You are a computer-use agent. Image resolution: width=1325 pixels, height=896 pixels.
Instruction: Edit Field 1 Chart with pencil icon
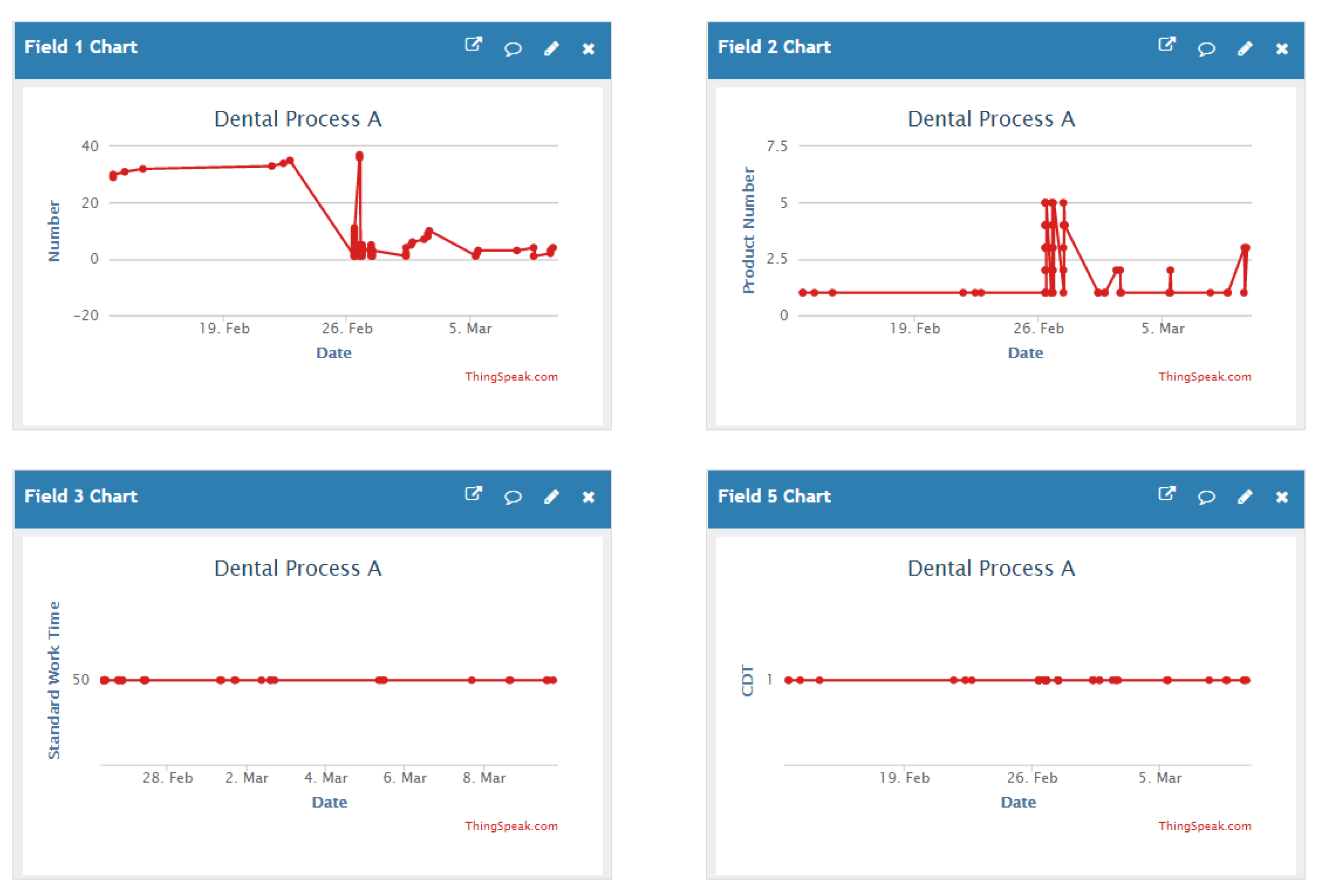point(551,48)
